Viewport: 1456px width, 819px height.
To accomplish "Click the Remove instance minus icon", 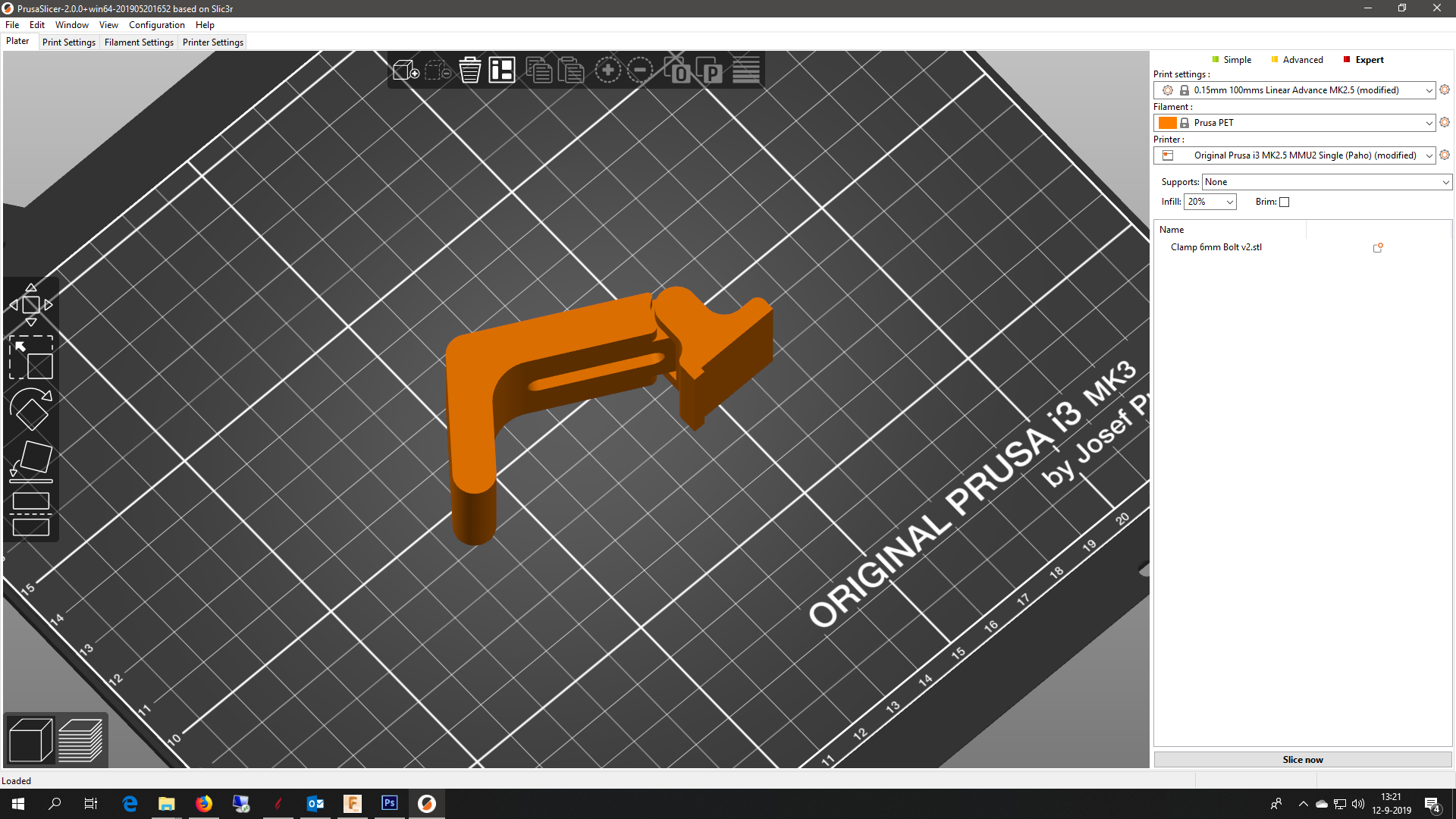I will (639, 71).
